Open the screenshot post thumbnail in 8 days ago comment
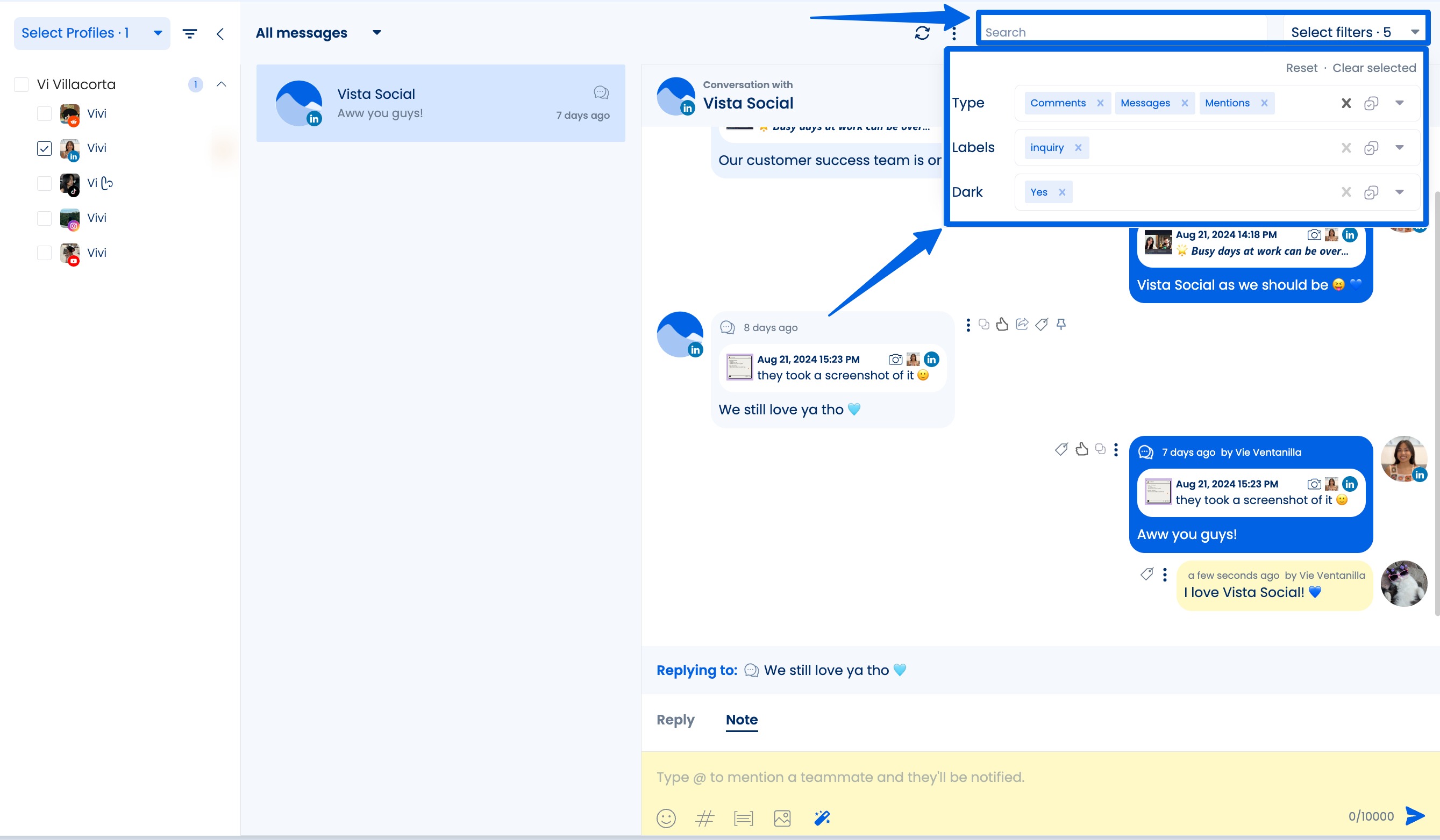Image resolution: width=1440 pixels, height=840 pixels. coord(739,367)
